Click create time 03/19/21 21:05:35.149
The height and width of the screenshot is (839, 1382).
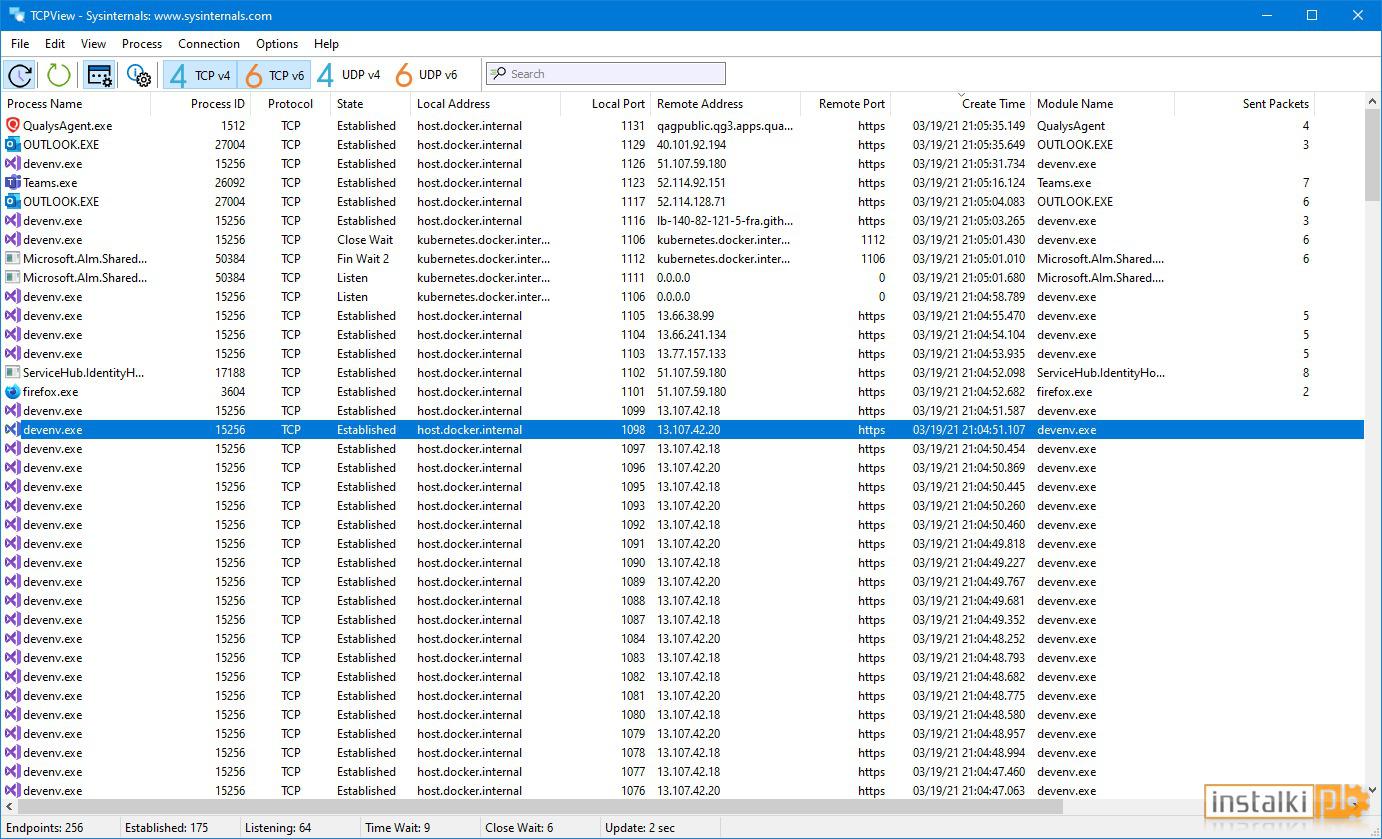click(x=969, y=126)
